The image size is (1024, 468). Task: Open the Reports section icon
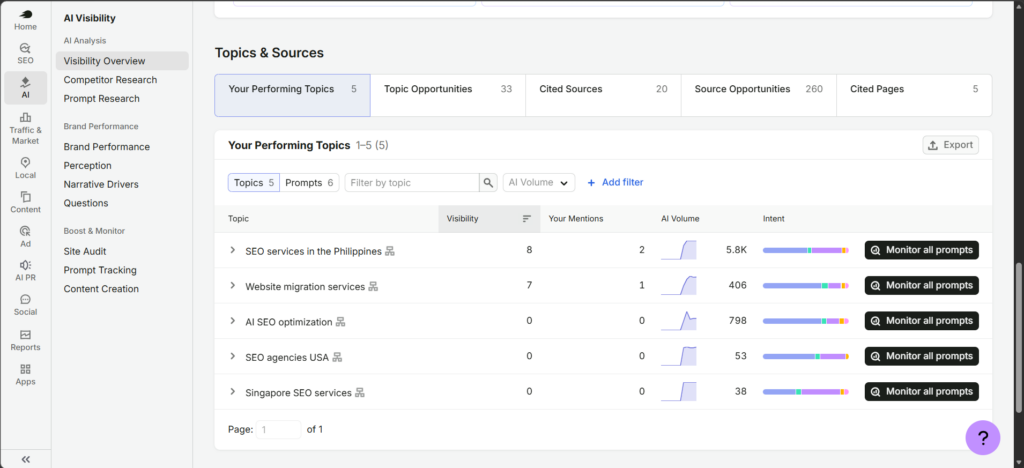pyautogui.click(x=25, y=340)
